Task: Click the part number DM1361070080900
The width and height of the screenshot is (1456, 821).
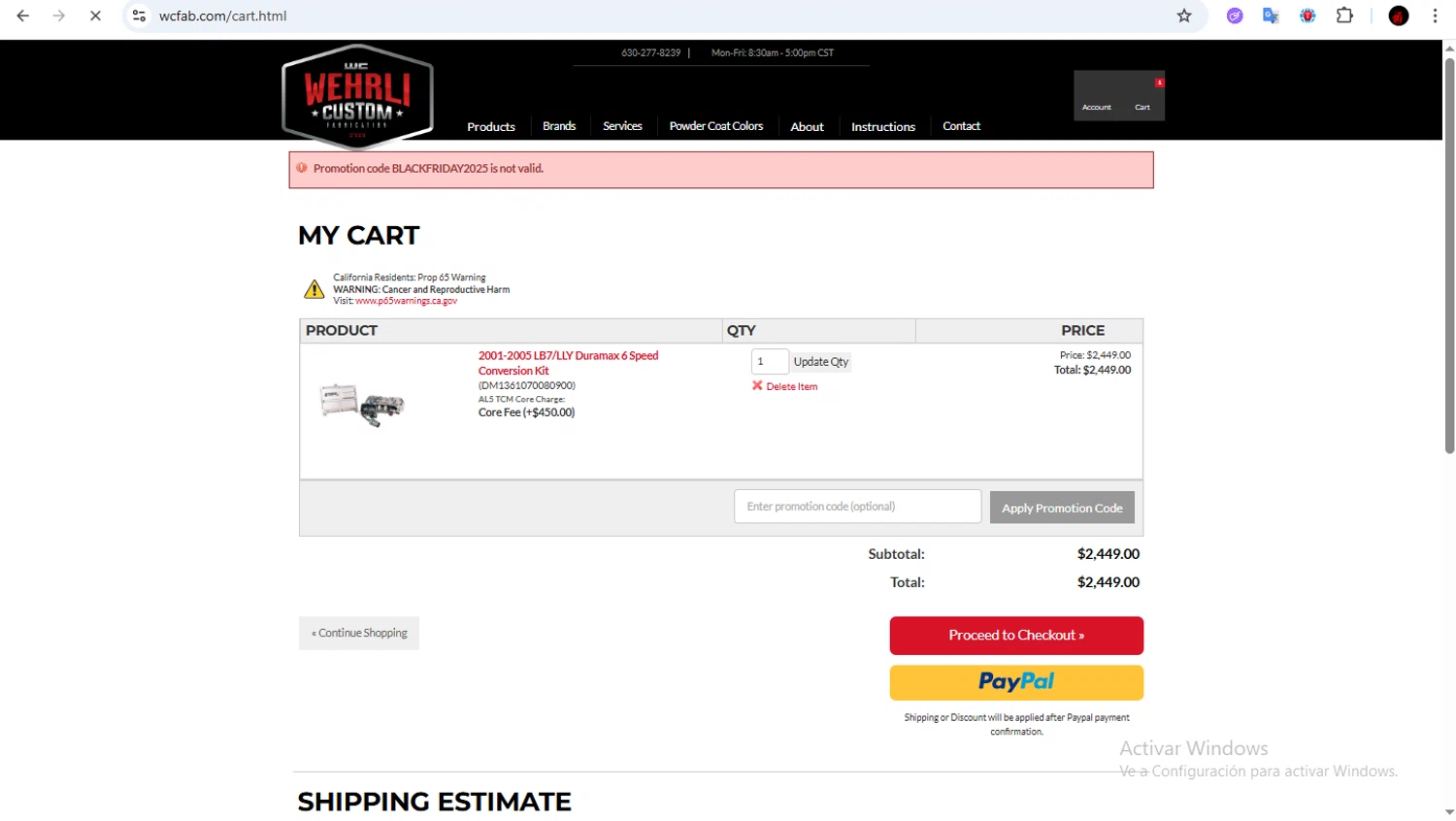Action: [527, 385]
